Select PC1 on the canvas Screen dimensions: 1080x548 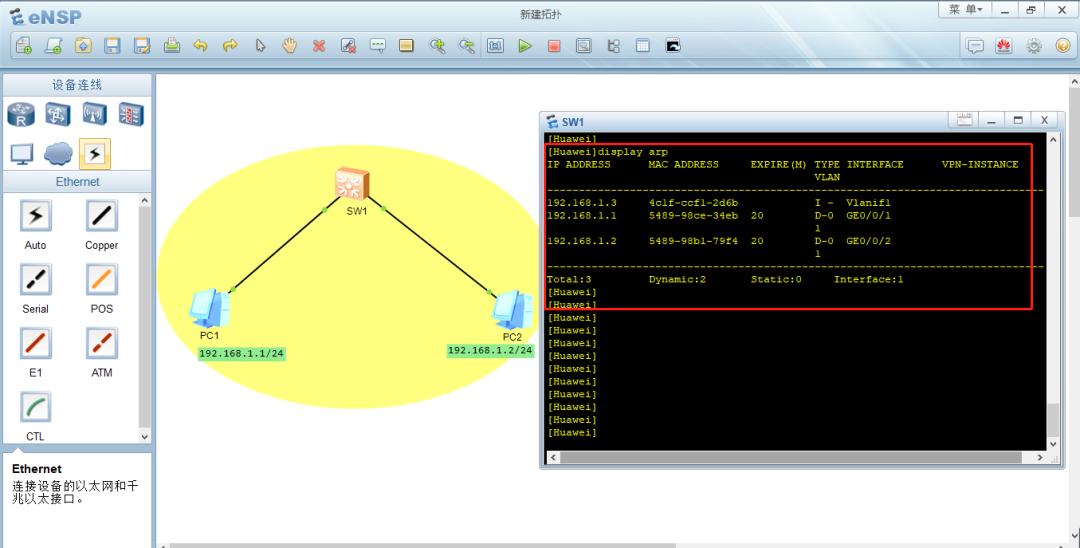(x=211, y=309)
